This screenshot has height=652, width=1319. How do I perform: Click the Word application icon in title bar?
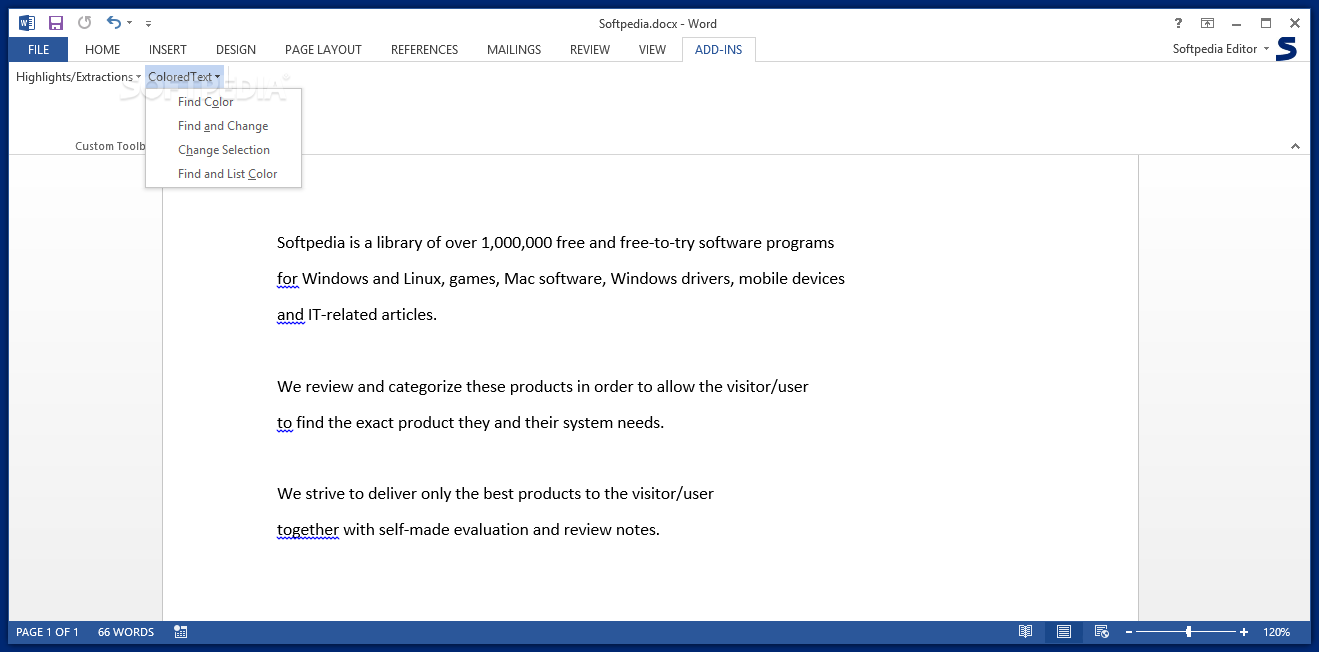coord(27,23)
